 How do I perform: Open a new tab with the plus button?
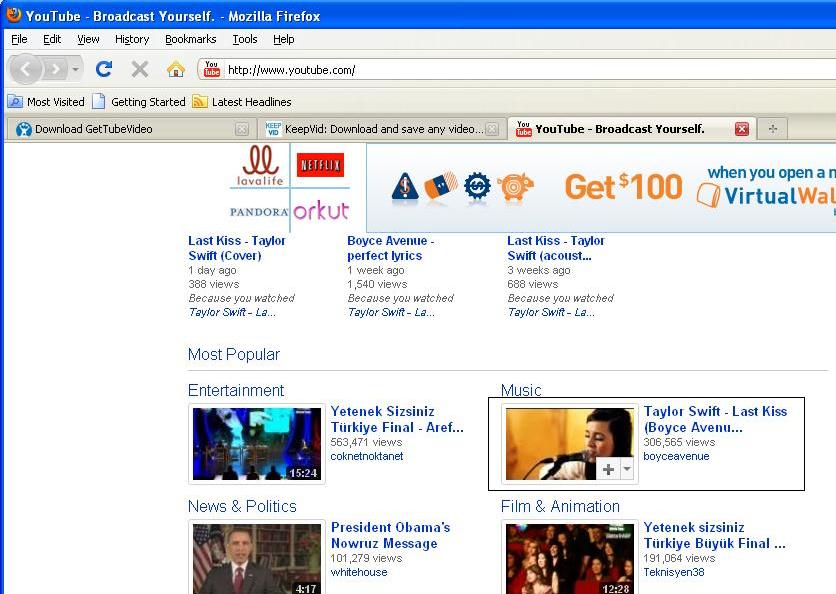click(773, 129)
